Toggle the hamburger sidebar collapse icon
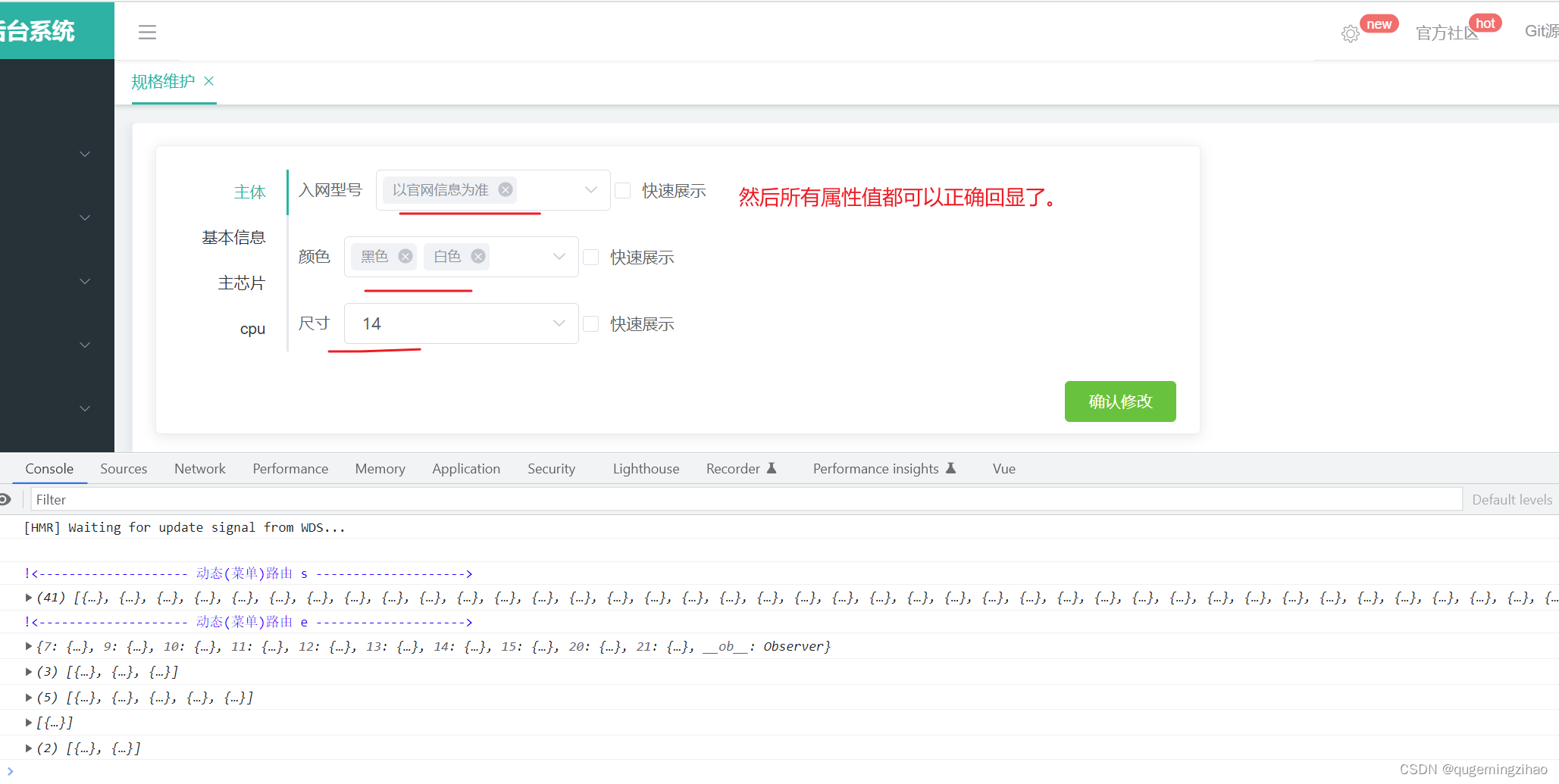Viewport: 1559px width, 784px height. pos(147,32)
